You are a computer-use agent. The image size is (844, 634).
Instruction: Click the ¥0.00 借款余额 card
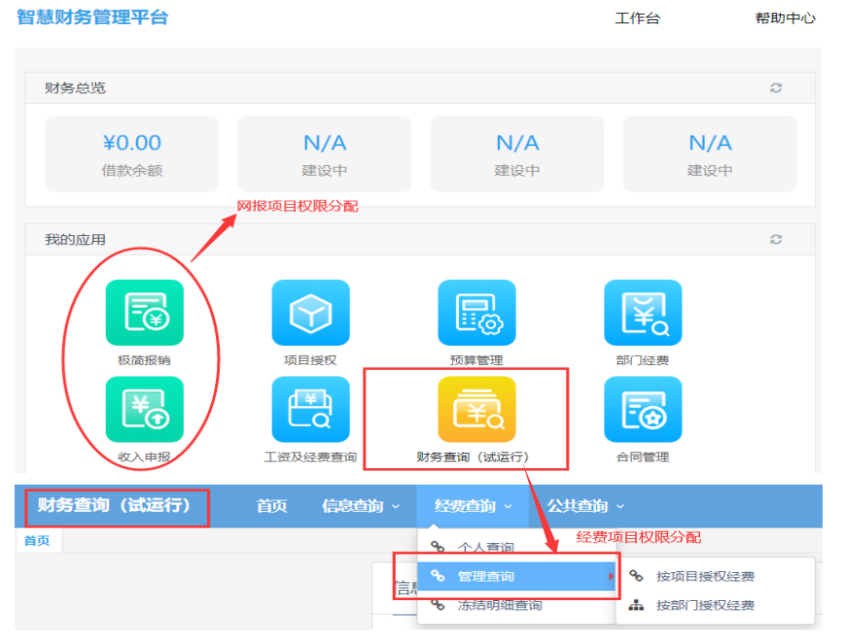[x=131, y=154]
